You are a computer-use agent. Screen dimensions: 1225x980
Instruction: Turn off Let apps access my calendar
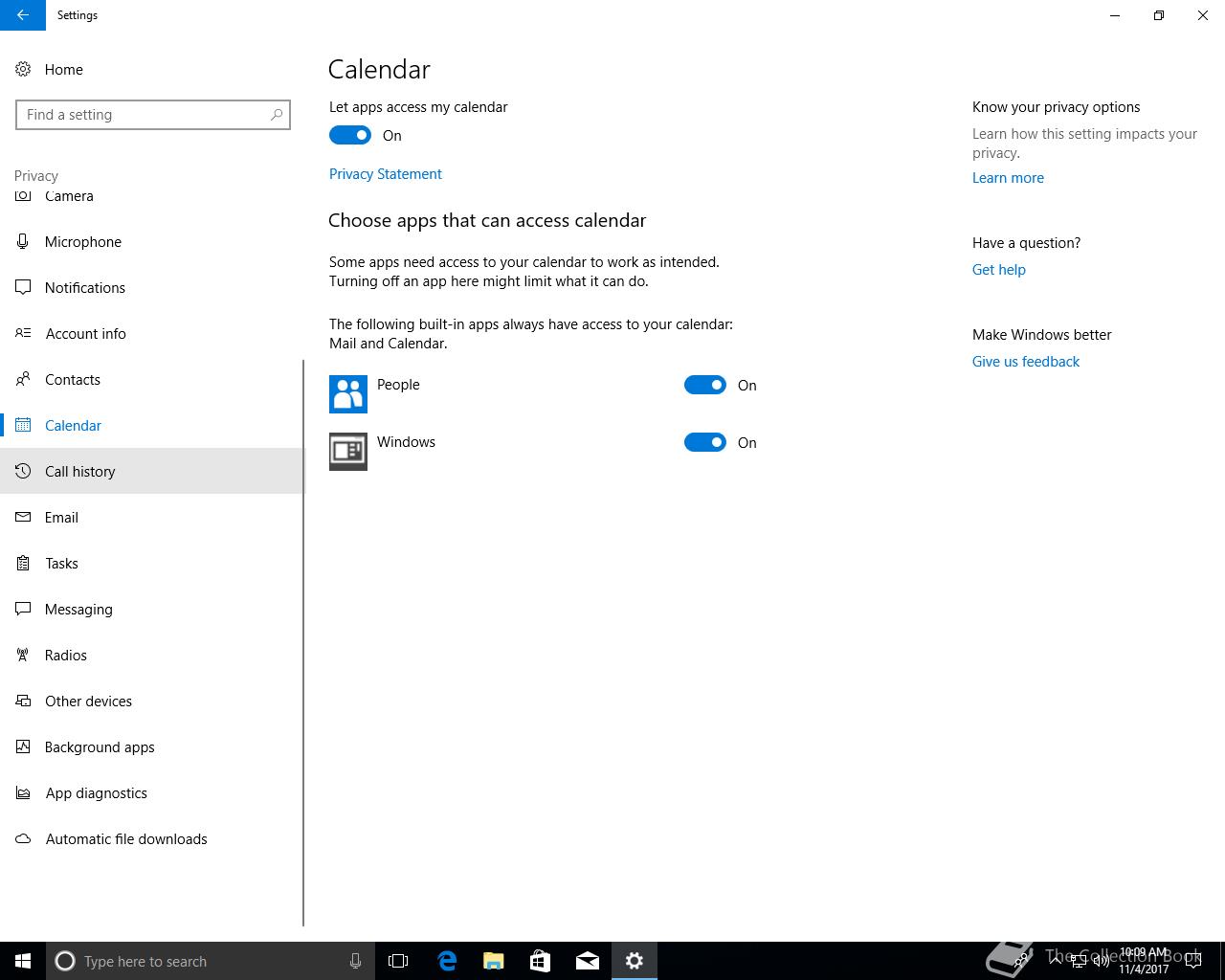[x=350, y=135]
